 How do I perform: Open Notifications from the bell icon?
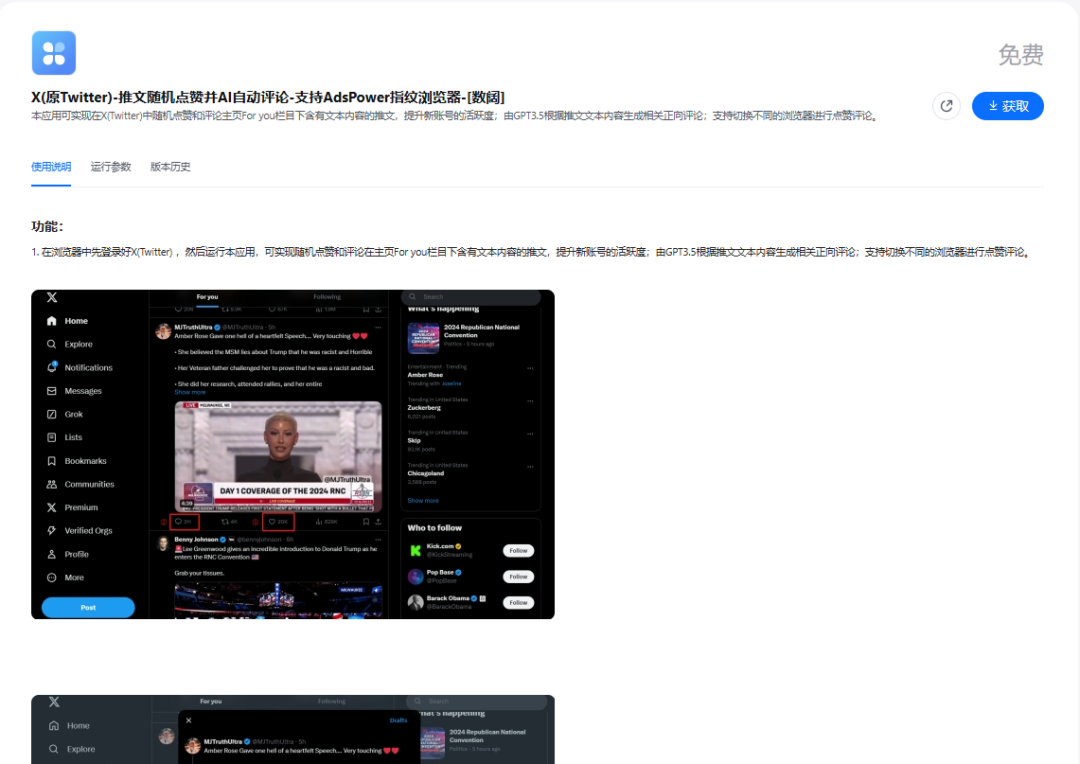pyautogui.click(x=52, y=368)
